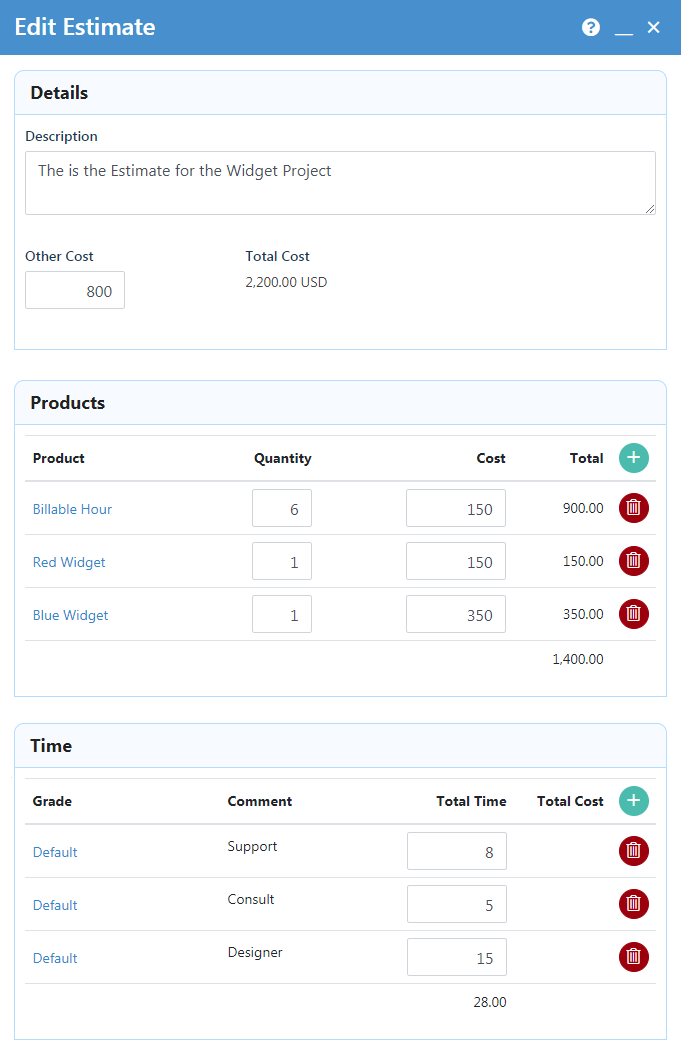This screenshot has width=681, height=1050.
Task: Open the Red Widget product link
Action: [69, 562]
